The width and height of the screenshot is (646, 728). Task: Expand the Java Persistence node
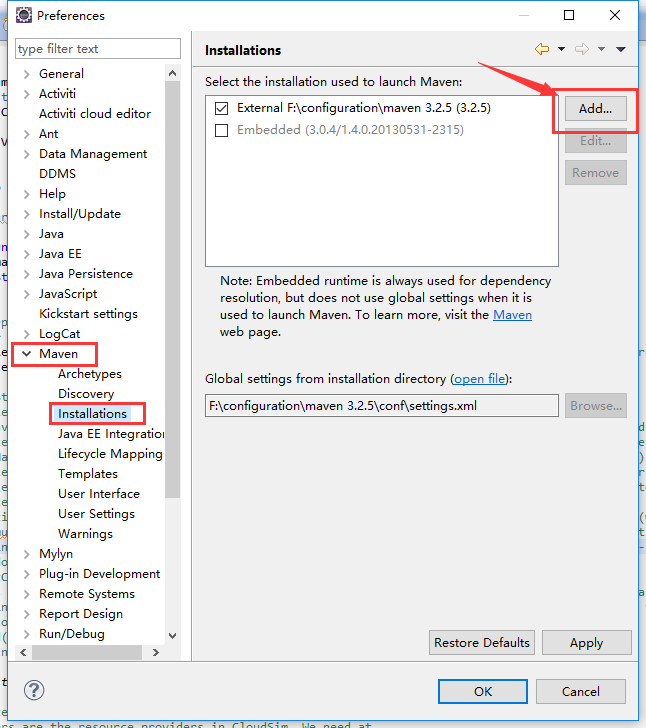coord(26,274)
